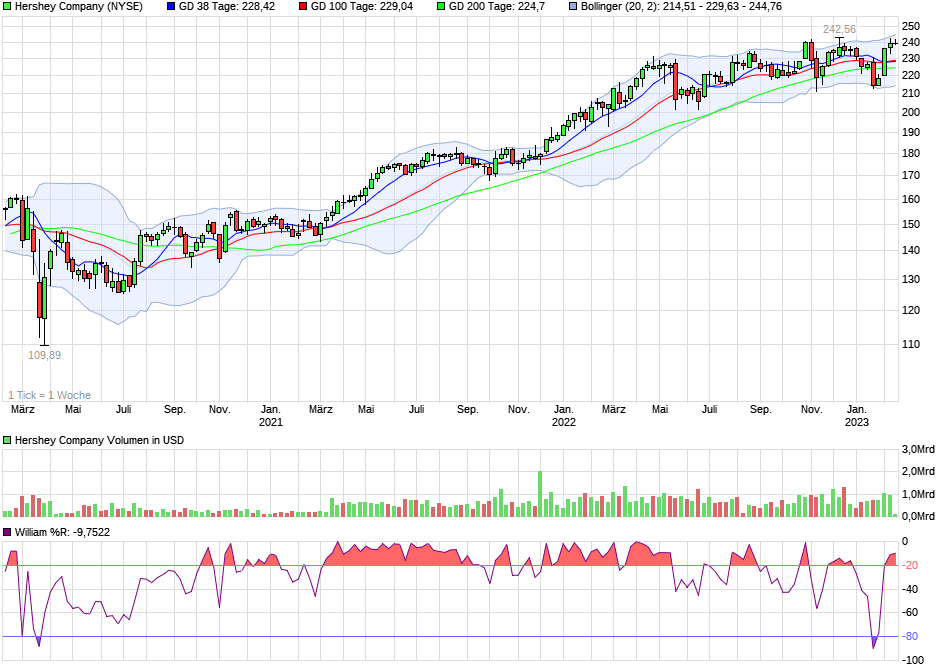Screen dimensions: 940x670
Task: Click the 242,56 high price annotation
Action: click(839, 29)
